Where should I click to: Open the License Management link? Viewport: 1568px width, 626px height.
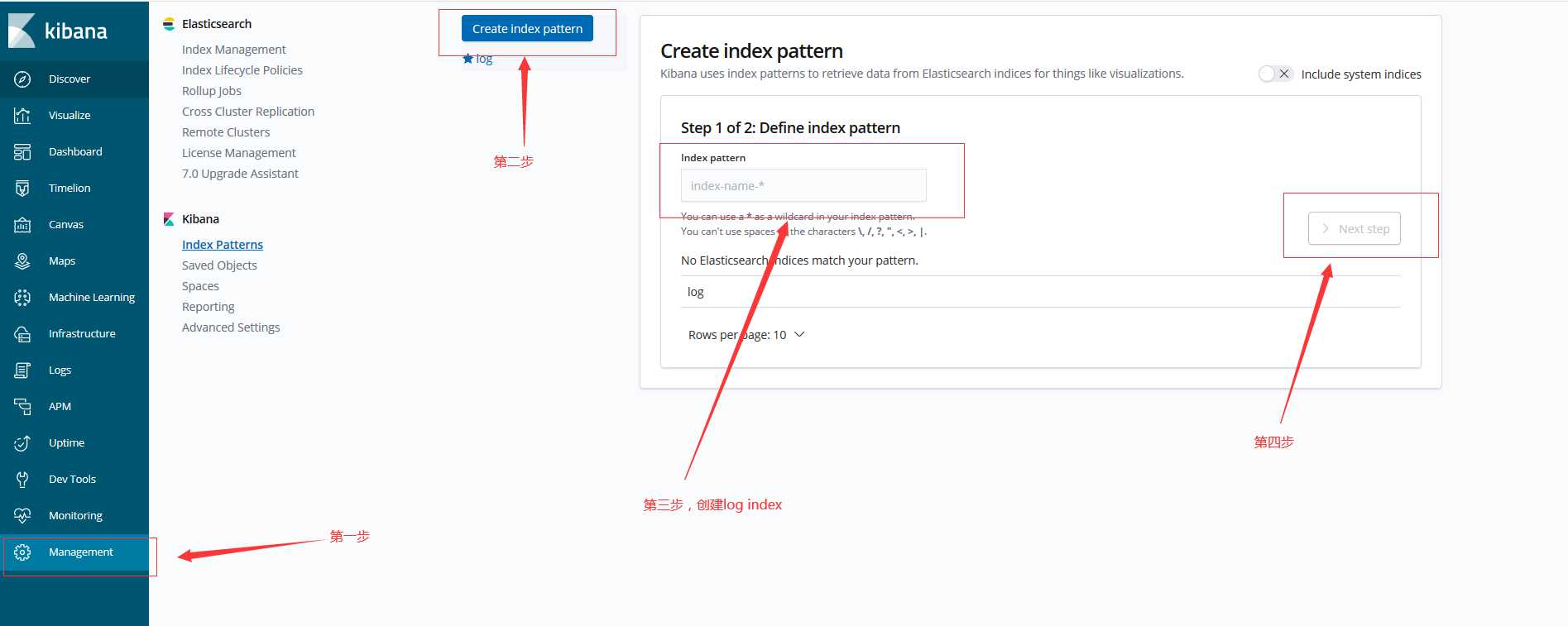click(238, 153)
